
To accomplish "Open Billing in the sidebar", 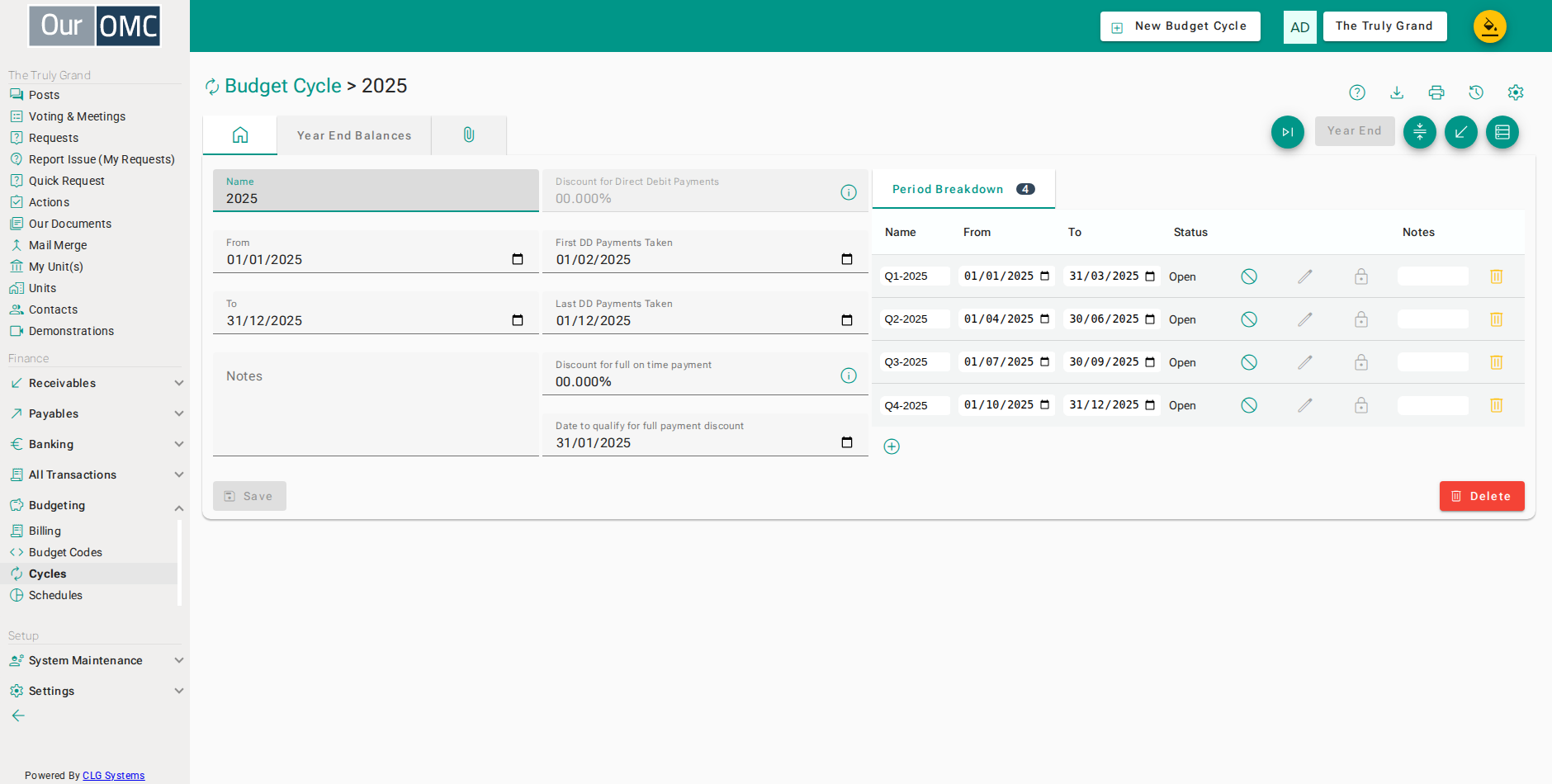I will pos(45,531).
